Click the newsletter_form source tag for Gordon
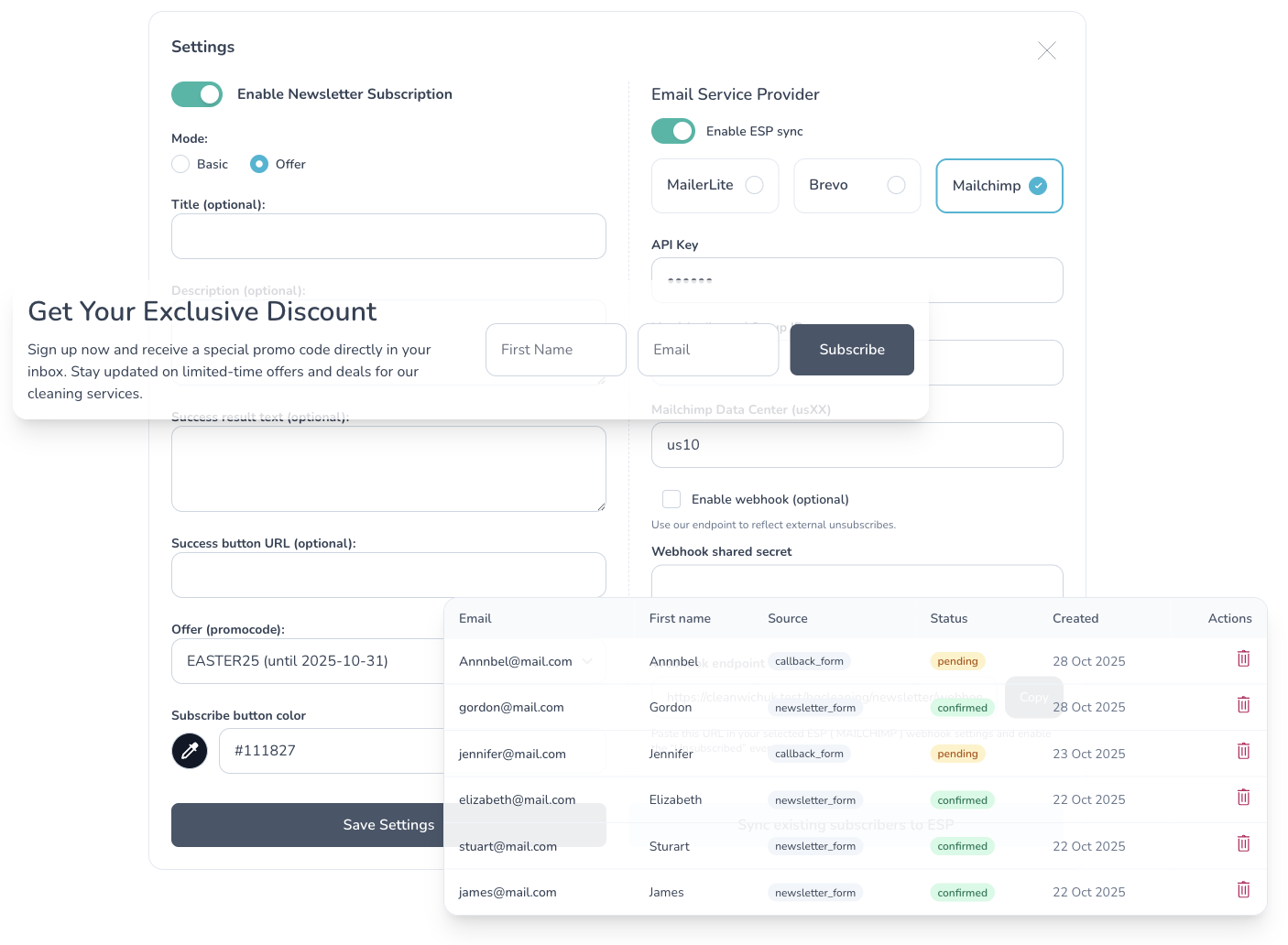This screenshot has height=945, width=1288. point(815,708)
